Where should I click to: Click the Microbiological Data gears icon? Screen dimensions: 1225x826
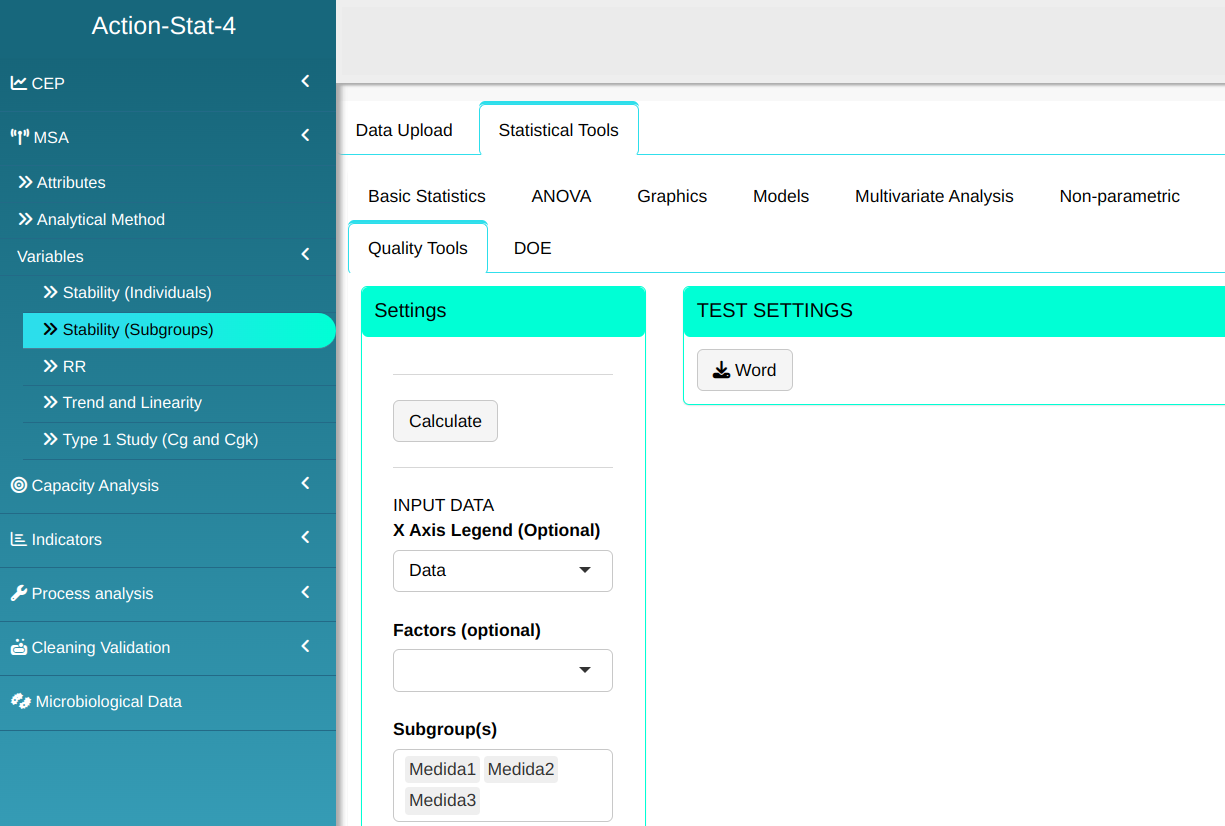click(x=21, y=701)
